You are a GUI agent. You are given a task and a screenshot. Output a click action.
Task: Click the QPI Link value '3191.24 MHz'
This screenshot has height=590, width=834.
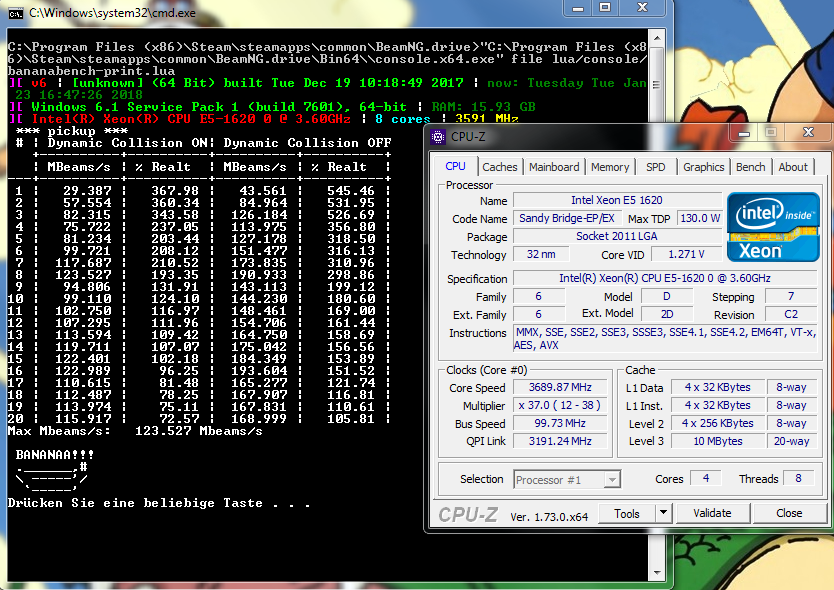click(560, 441)
